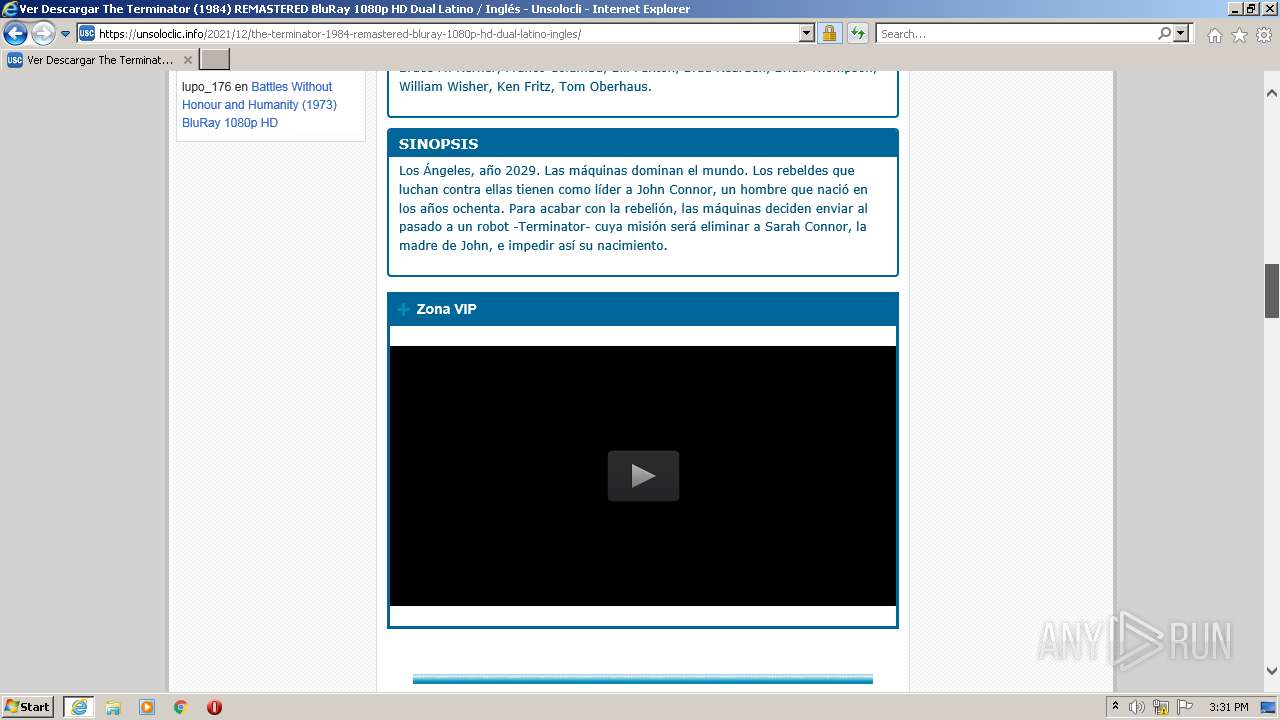Click the Internet Explorer logo in title bar
The height and width of the screenshot is (720, 1280).
click(x=10, y=9)
